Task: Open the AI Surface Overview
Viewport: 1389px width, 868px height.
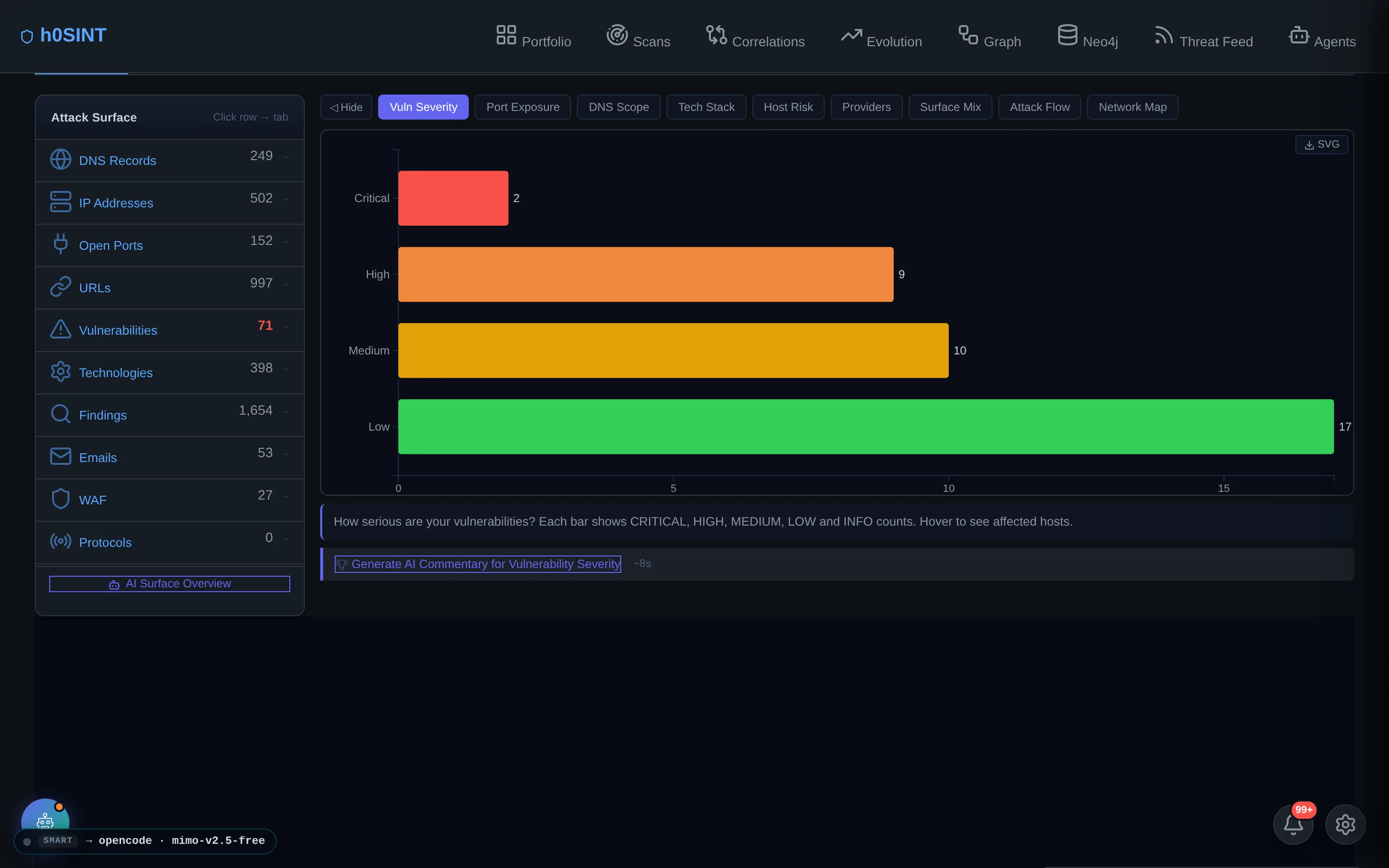Action: 170,584
